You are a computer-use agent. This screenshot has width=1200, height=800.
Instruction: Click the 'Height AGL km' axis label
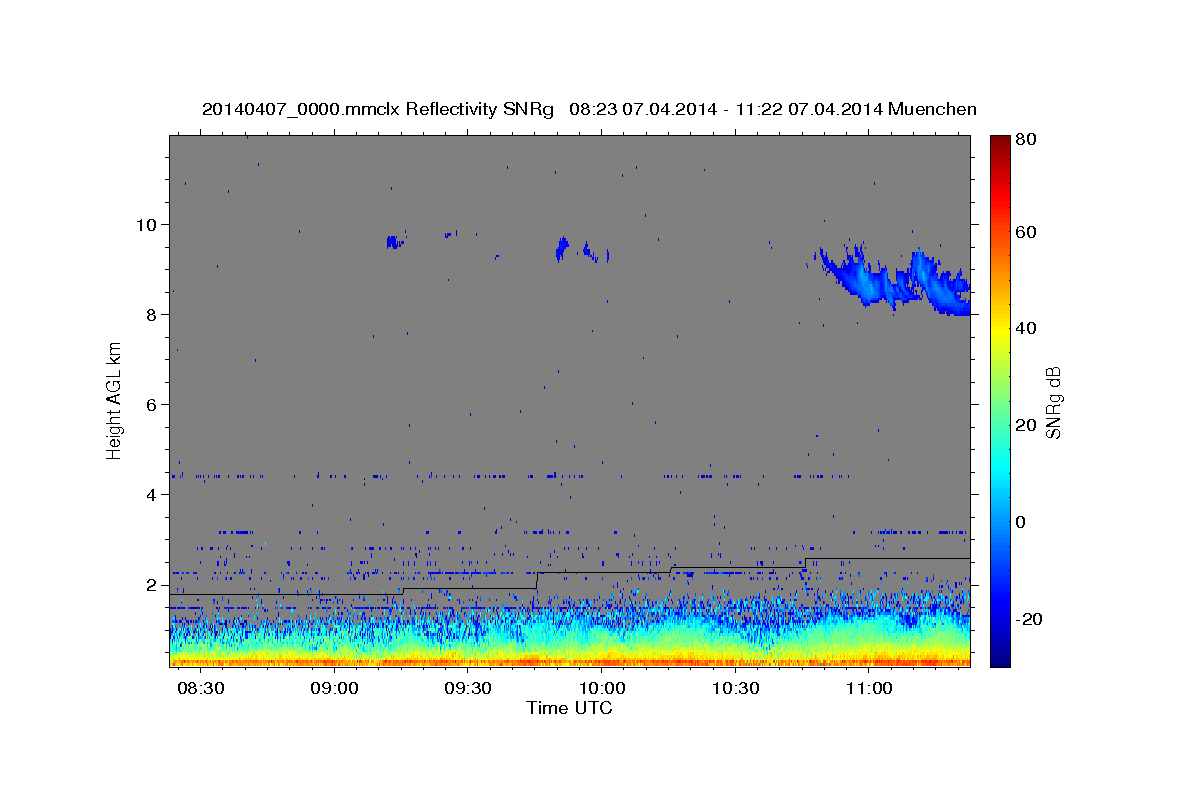point(115,399)
